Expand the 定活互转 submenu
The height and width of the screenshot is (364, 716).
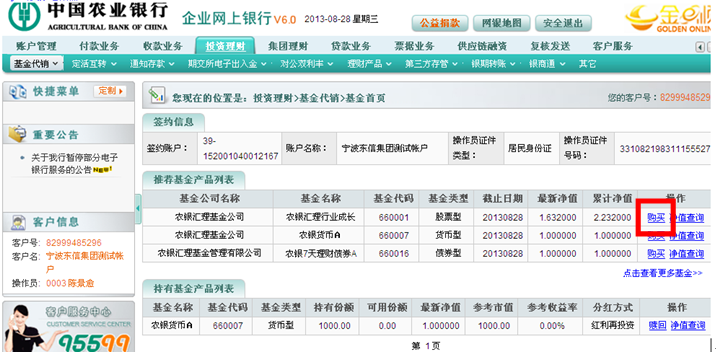pyautogui.click(x=94, y=64)
